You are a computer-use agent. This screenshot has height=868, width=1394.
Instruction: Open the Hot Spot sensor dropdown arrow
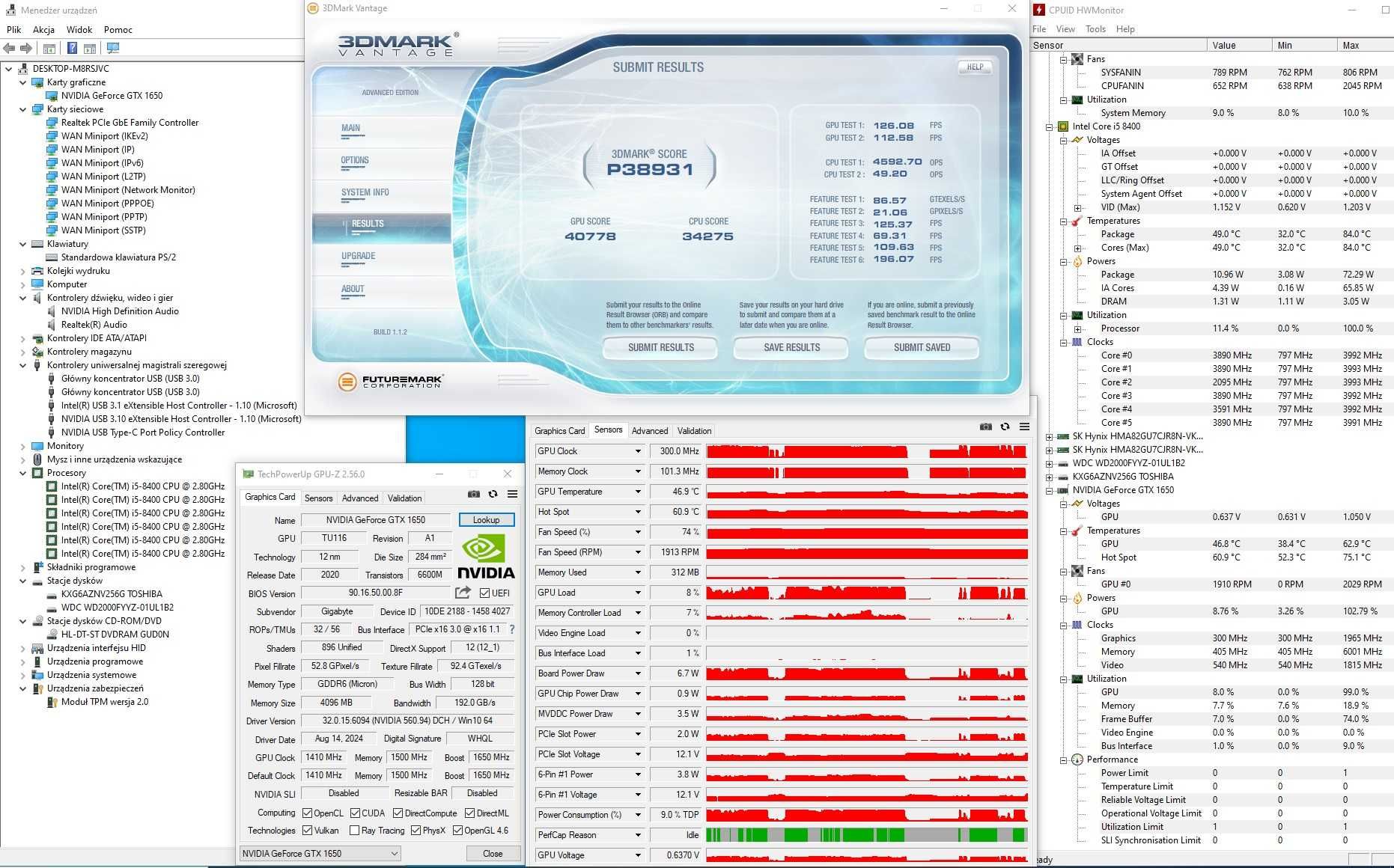click(638, 512)
